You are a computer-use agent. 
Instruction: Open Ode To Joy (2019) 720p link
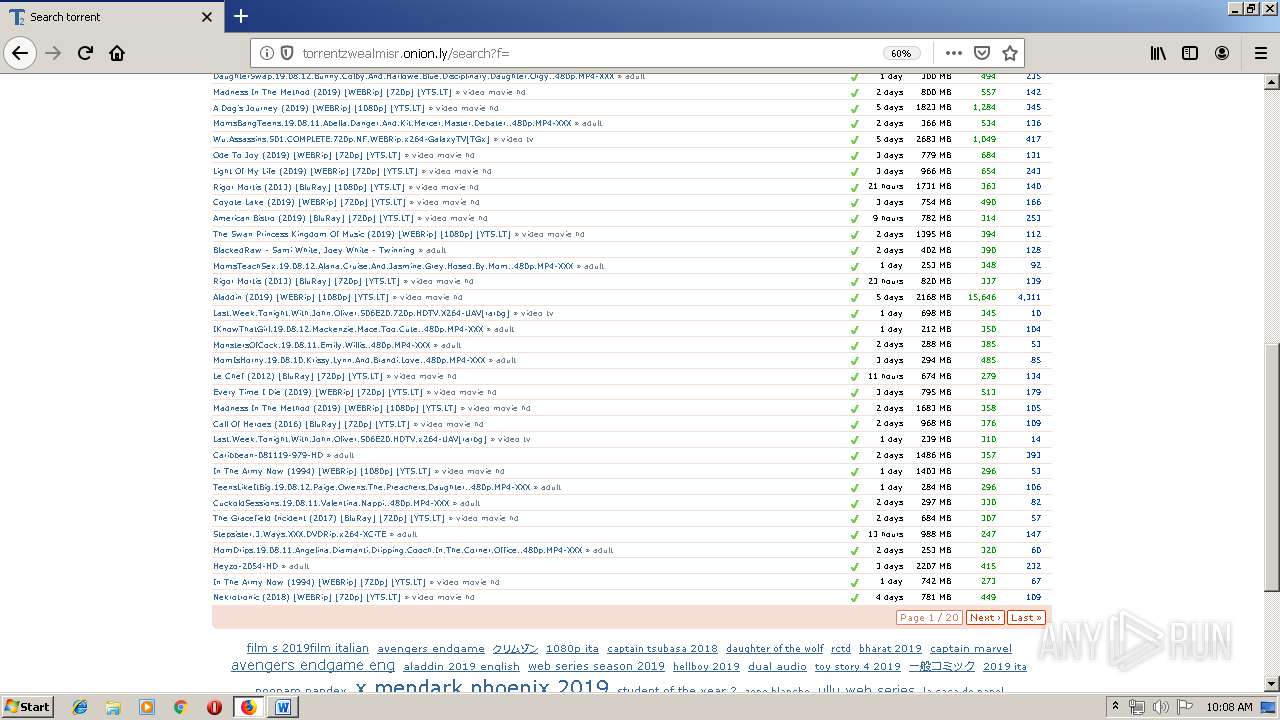click(x=308, y=155)
